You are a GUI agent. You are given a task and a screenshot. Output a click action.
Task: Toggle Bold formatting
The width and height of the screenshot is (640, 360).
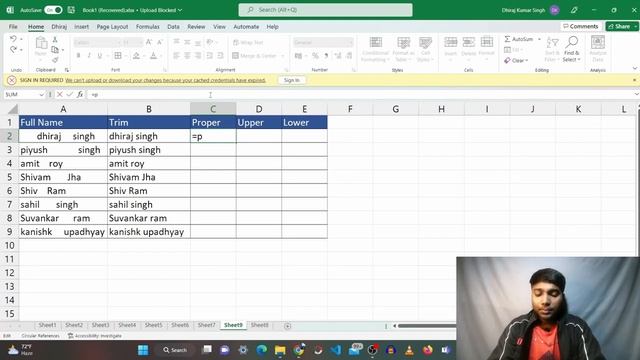(78, 56)
